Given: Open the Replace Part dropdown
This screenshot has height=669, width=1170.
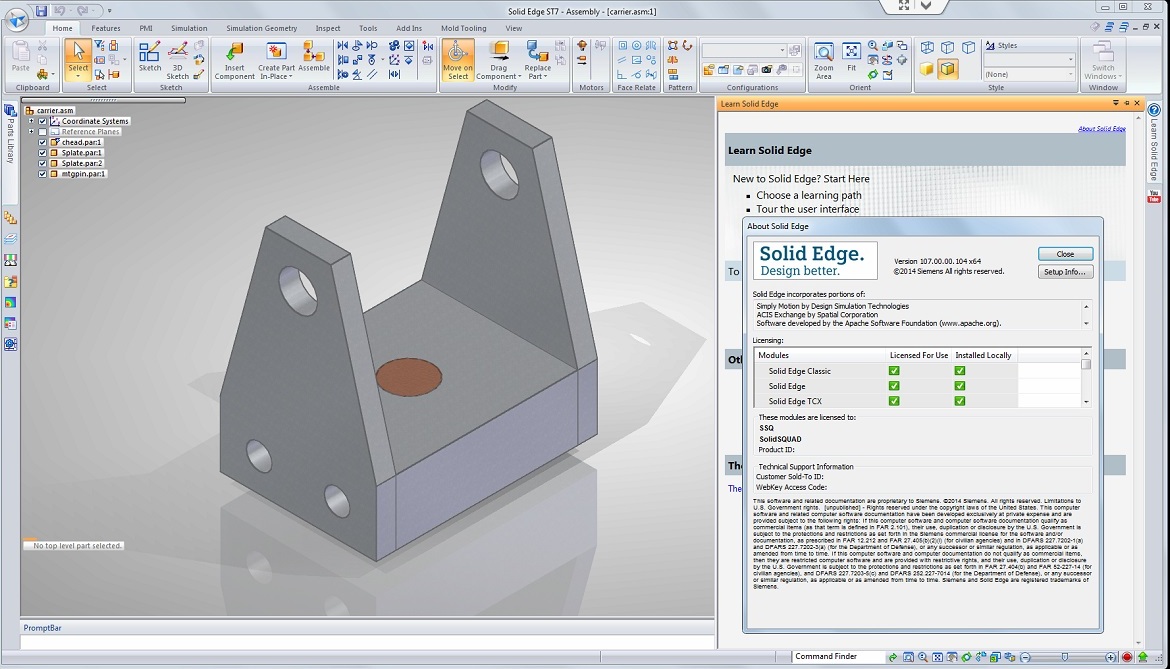Looking at the screenshot, I should pyautogui.click(x=545, y=77).
